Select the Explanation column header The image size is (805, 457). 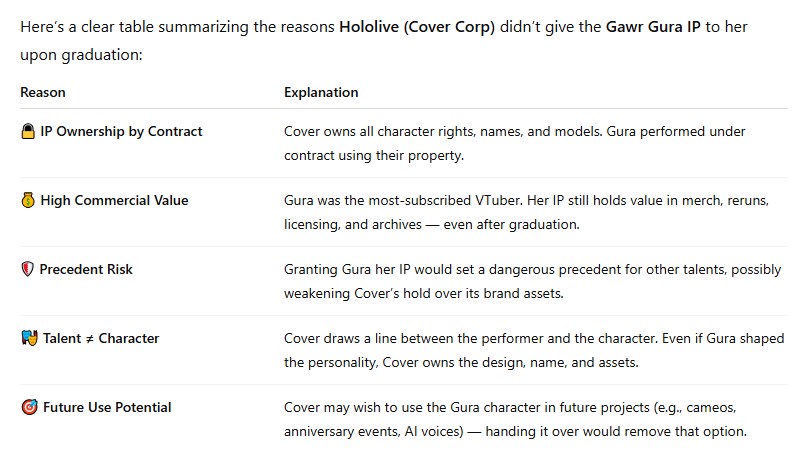click(x=321, y=92)
